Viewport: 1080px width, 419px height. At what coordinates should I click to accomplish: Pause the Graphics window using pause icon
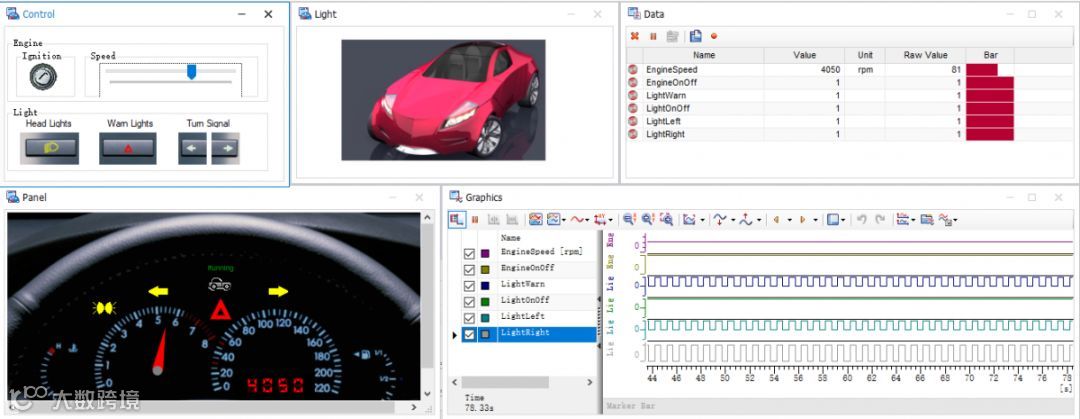(x=475, y=220)
